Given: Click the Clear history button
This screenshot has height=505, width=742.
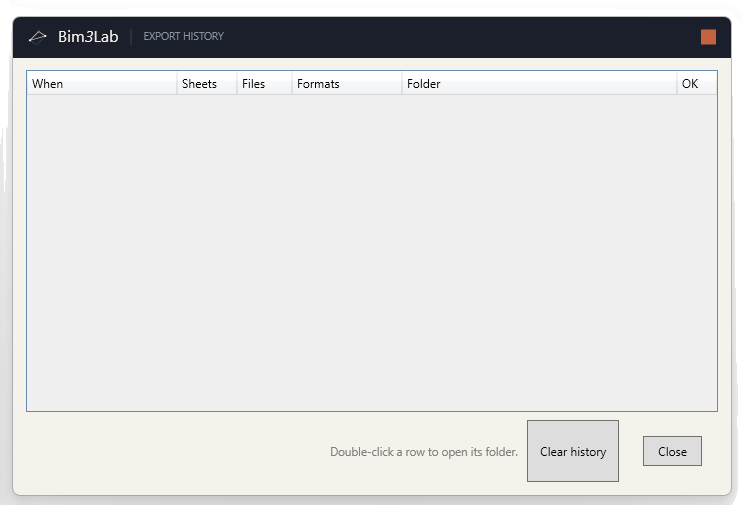Looking at the screenshot, I should click(573, 451).
